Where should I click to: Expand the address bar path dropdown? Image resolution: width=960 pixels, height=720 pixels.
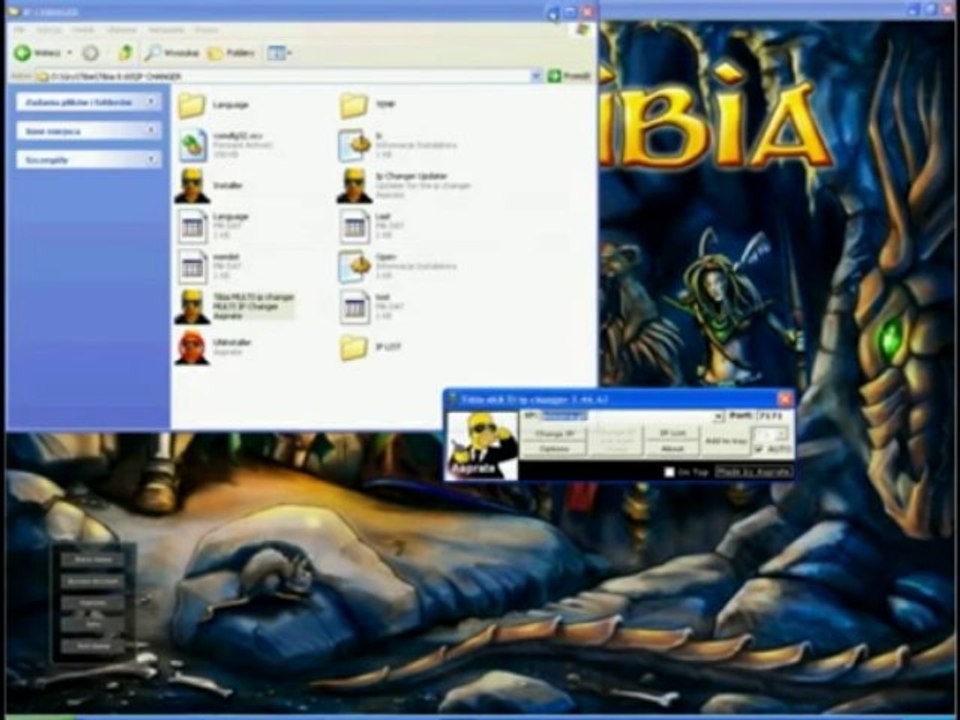tap(536, 77)
